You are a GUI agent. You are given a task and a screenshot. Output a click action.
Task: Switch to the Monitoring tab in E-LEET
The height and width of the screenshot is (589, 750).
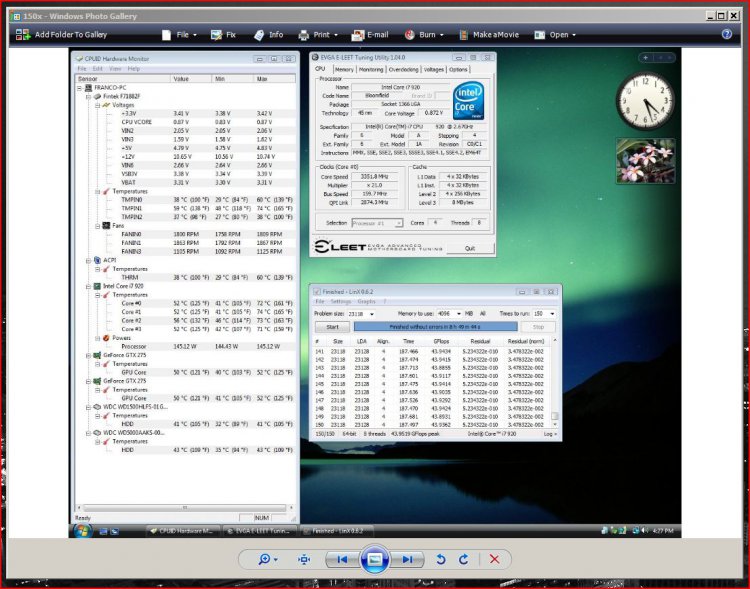click(371, 70)
